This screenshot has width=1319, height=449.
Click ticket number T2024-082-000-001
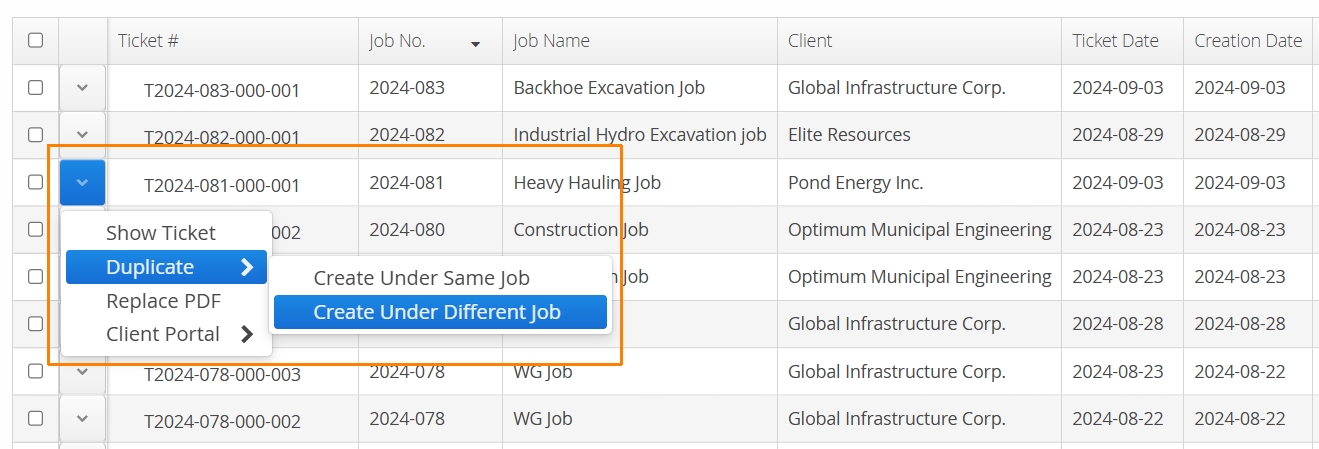click(x=222, y=138)
